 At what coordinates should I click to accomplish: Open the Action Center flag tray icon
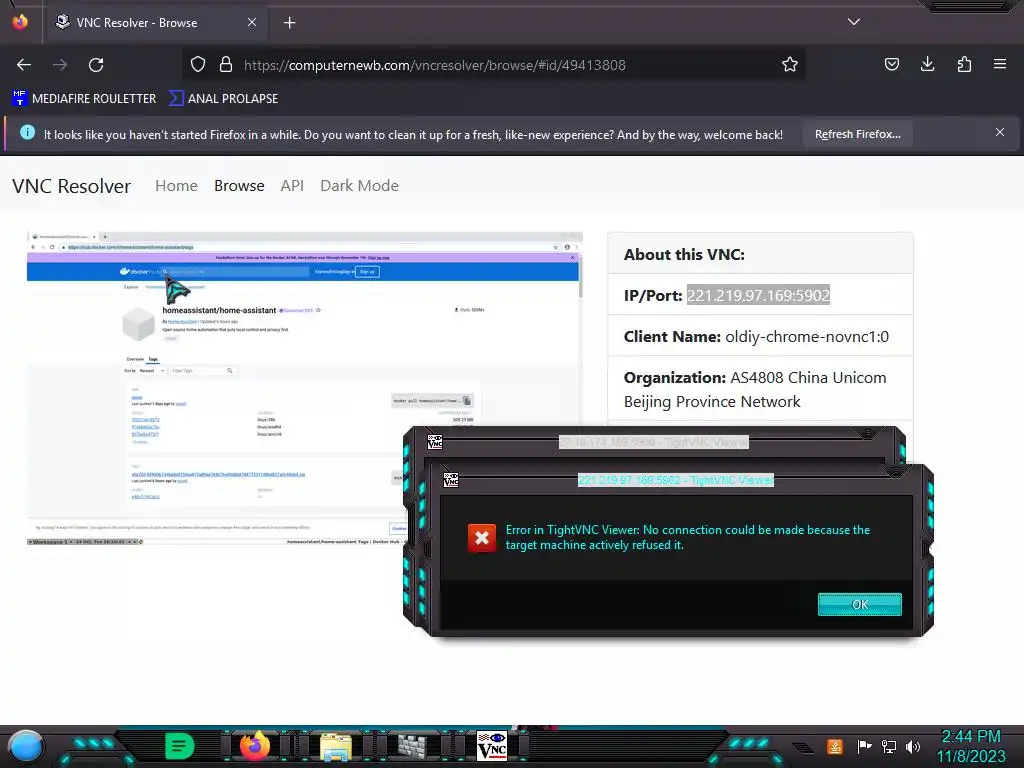[865, 746]
